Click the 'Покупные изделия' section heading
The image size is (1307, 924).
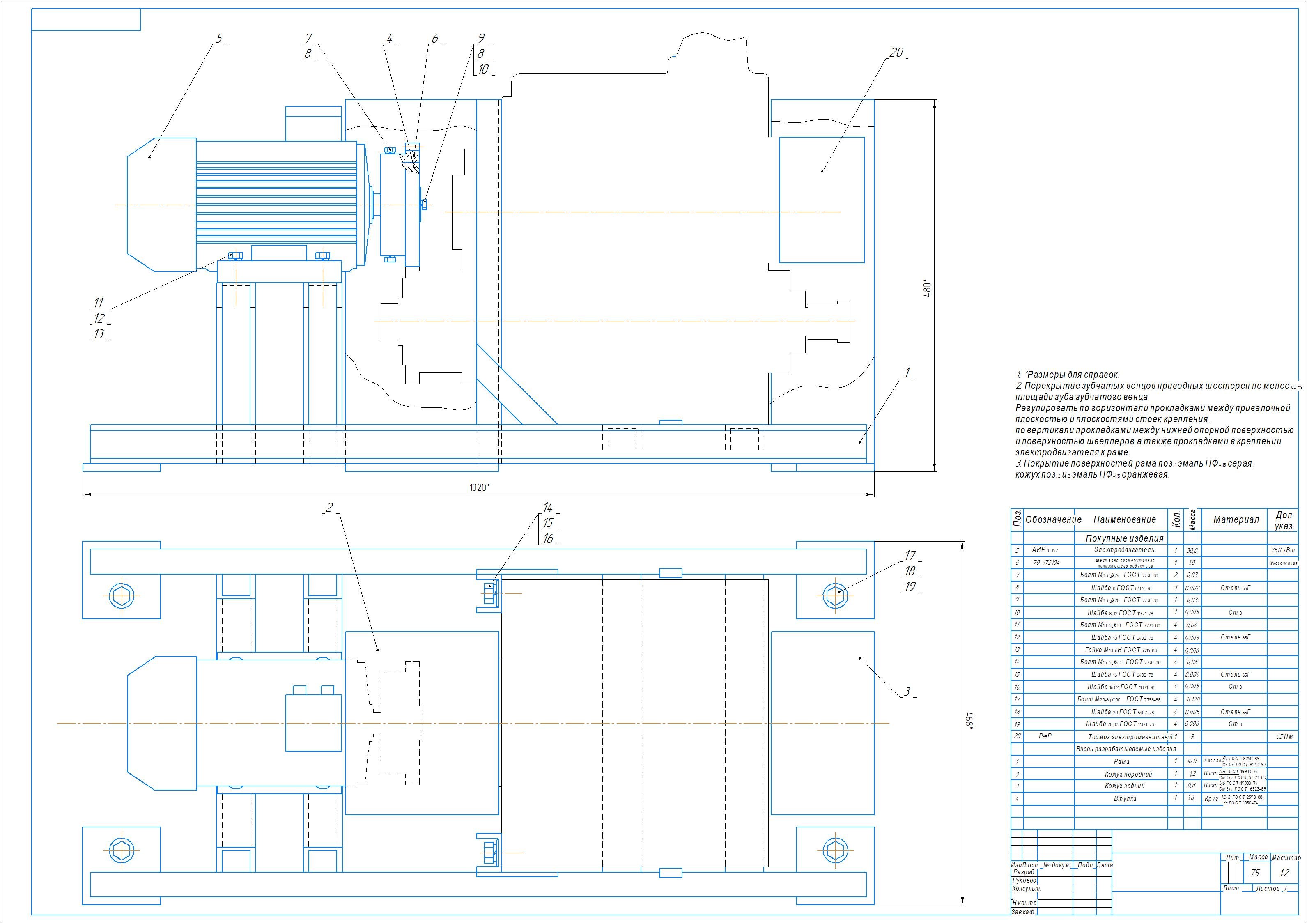[1124, 538]
